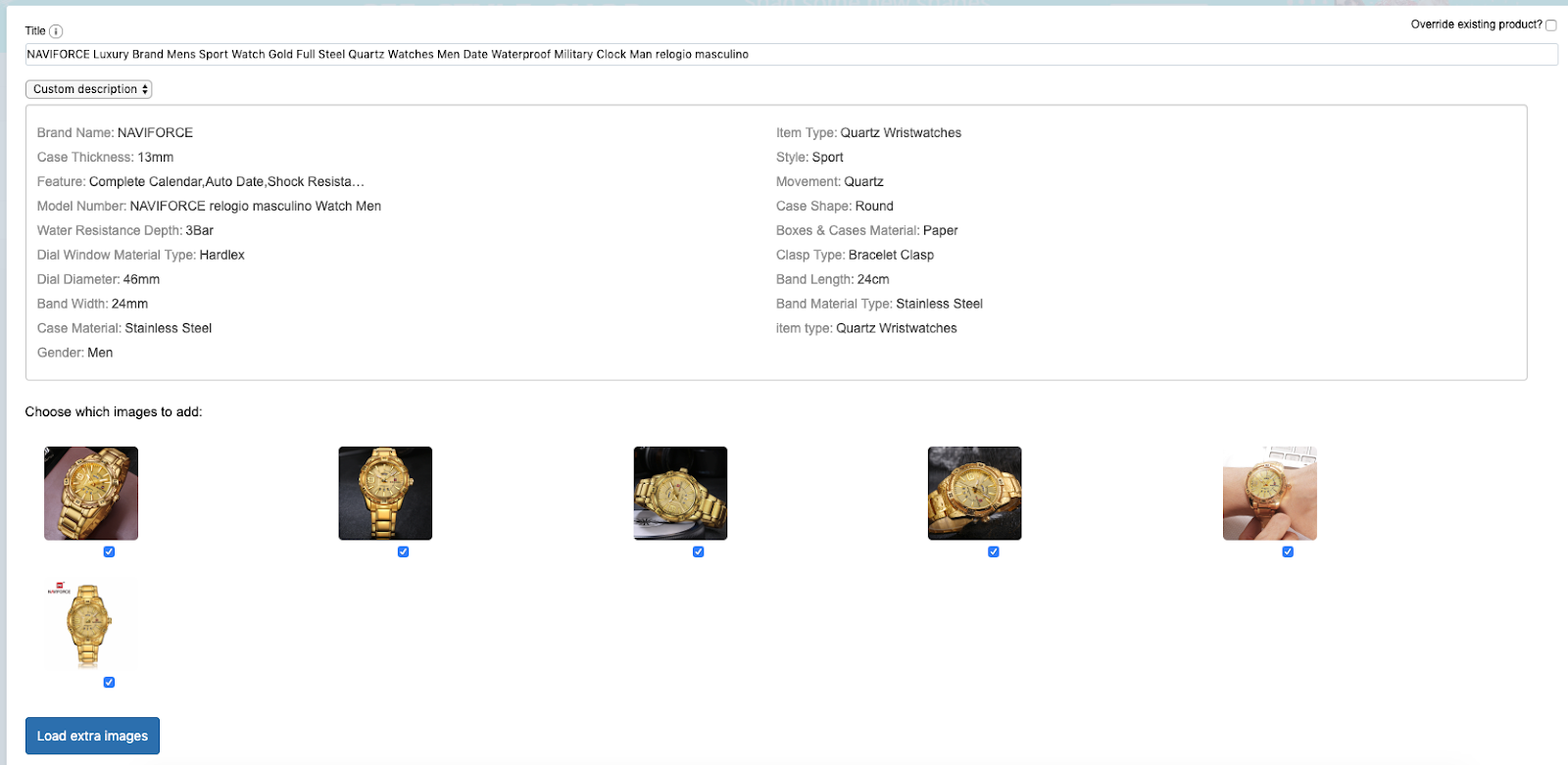The image size is (1568, 765).
Task: Click the 'Case Material: Stainless Steel' text
Action: point(124,329)
